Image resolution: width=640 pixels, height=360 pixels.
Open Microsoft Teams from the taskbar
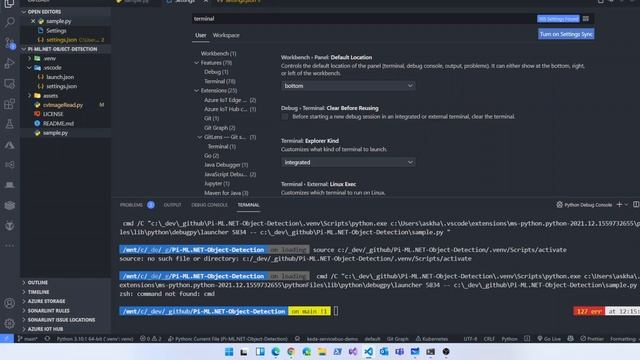click(399, 352)
